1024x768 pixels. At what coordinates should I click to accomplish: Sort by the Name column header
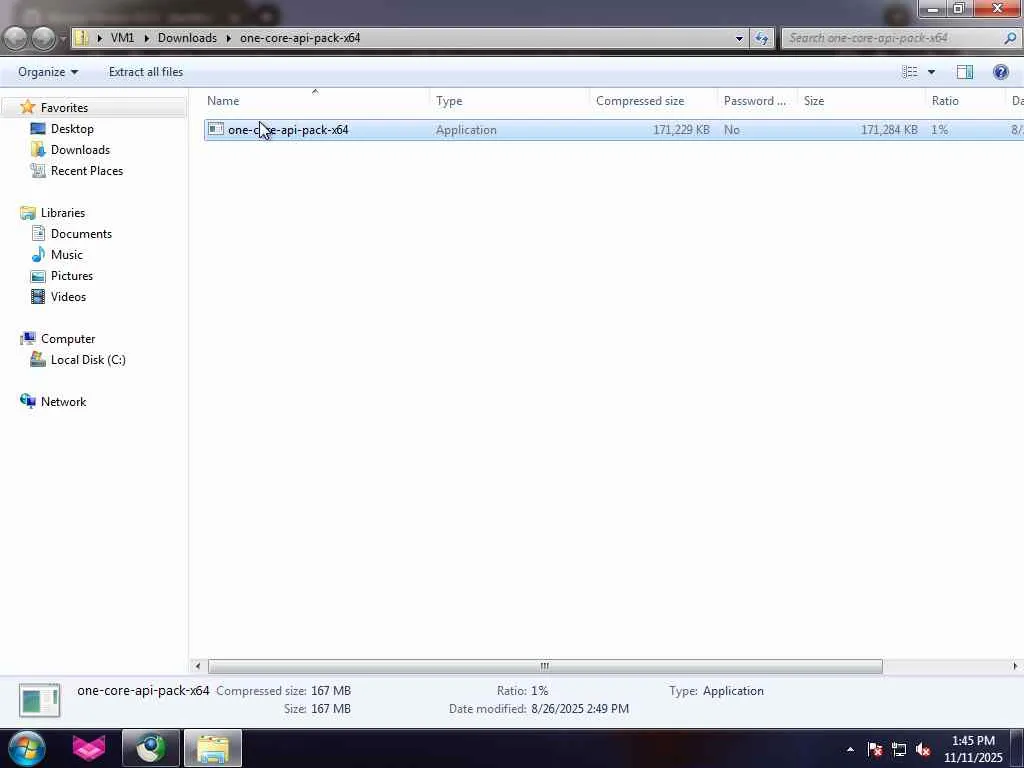pos(316,101)
